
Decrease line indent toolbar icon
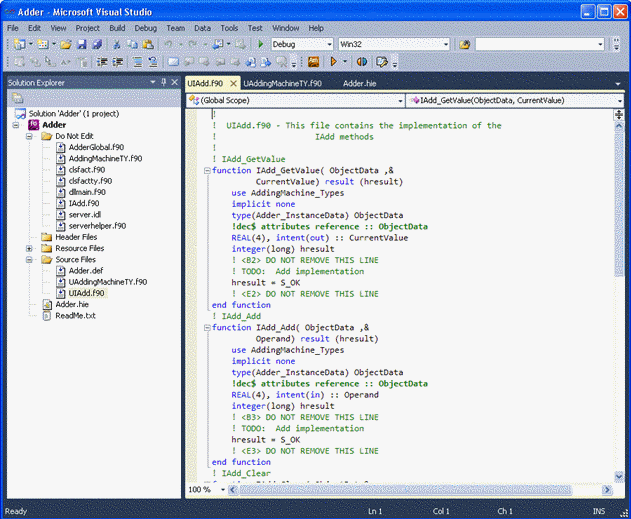[x=102, y=62]
